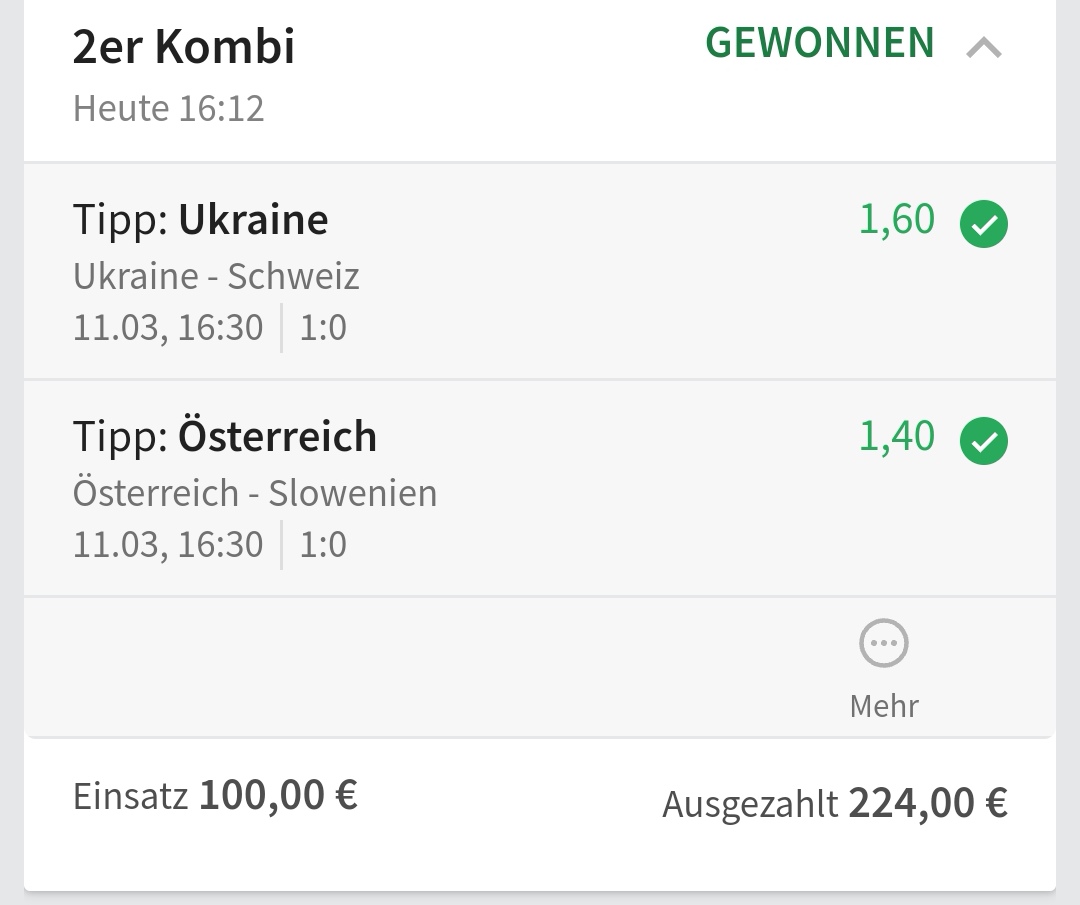Click the green checkmark for the Ukraine tip
Screen dimensions: 1080x905
click(984, 225)
